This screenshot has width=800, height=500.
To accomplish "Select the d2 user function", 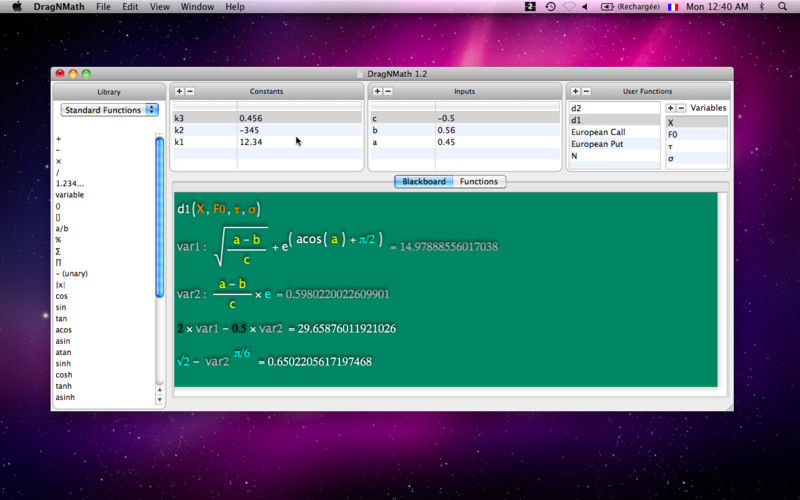I will point(614,108).
